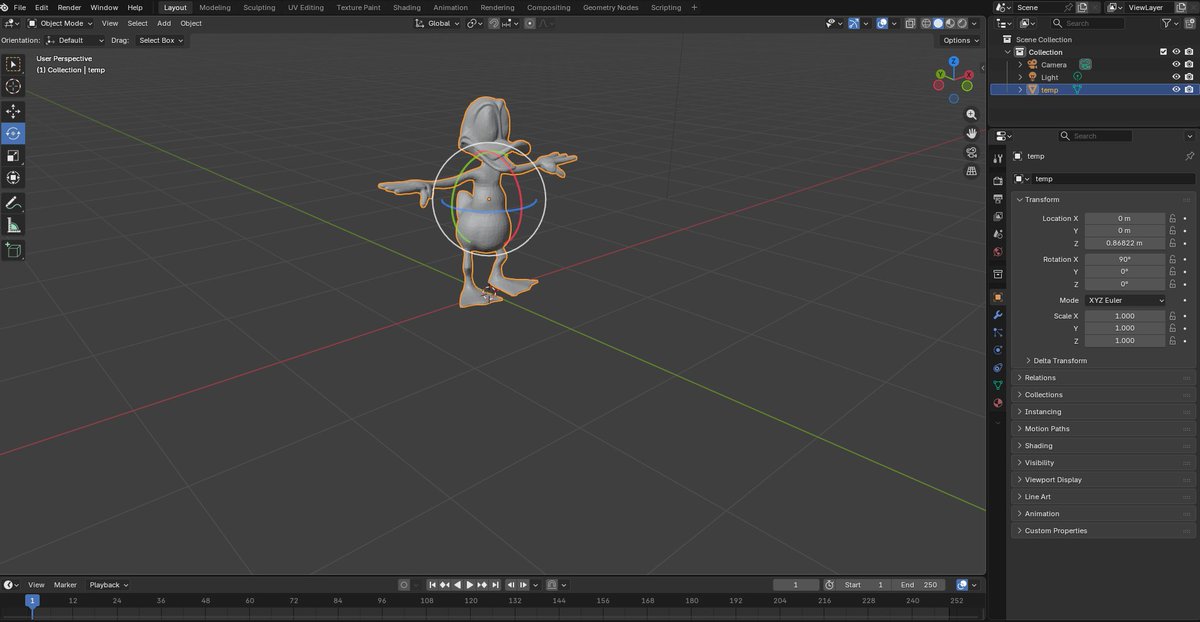
Task: Open the Object Data mesh tab
Action: [997, 385]
